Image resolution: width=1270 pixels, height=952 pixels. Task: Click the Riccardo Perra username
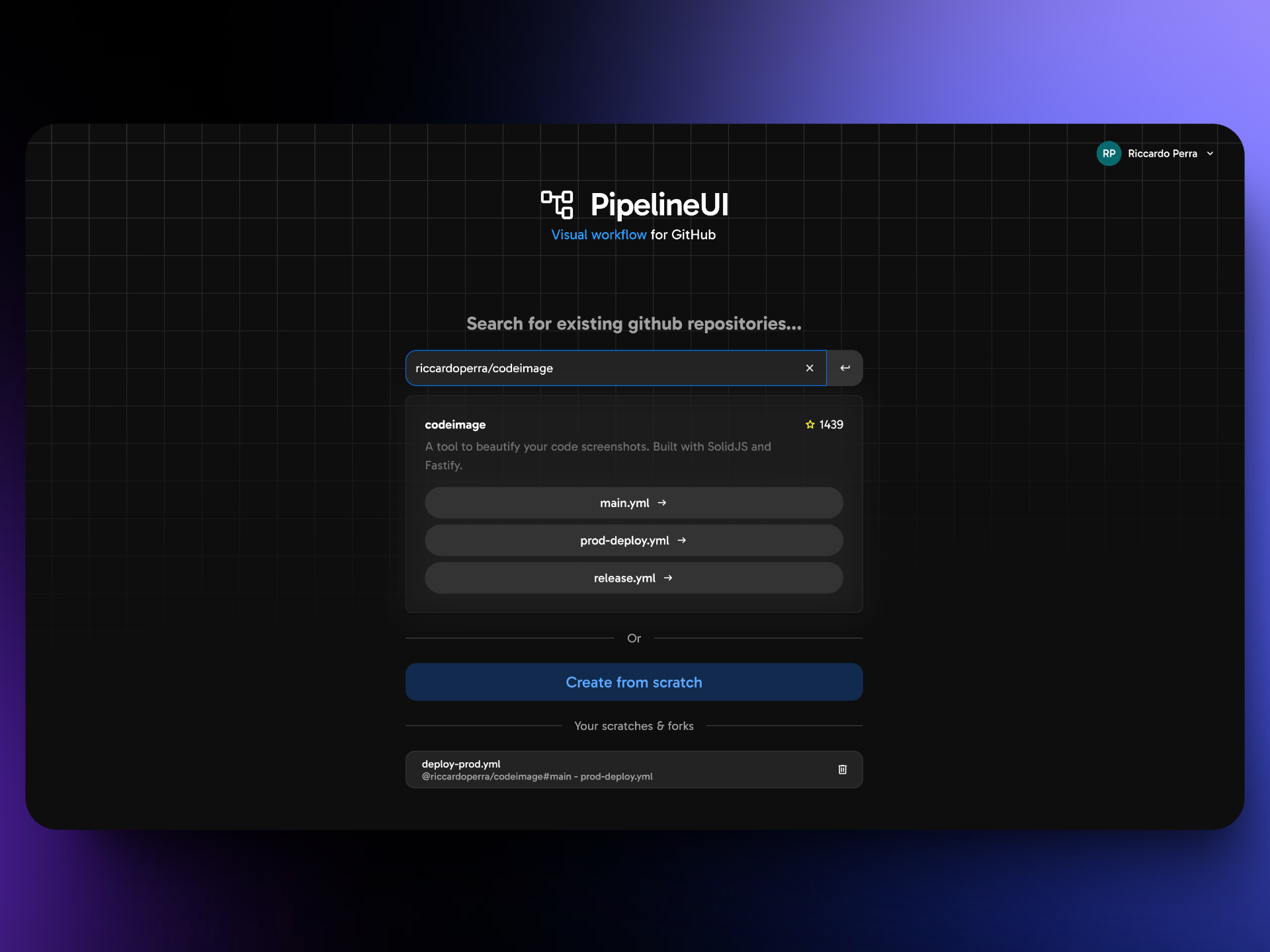[1162, 153]
